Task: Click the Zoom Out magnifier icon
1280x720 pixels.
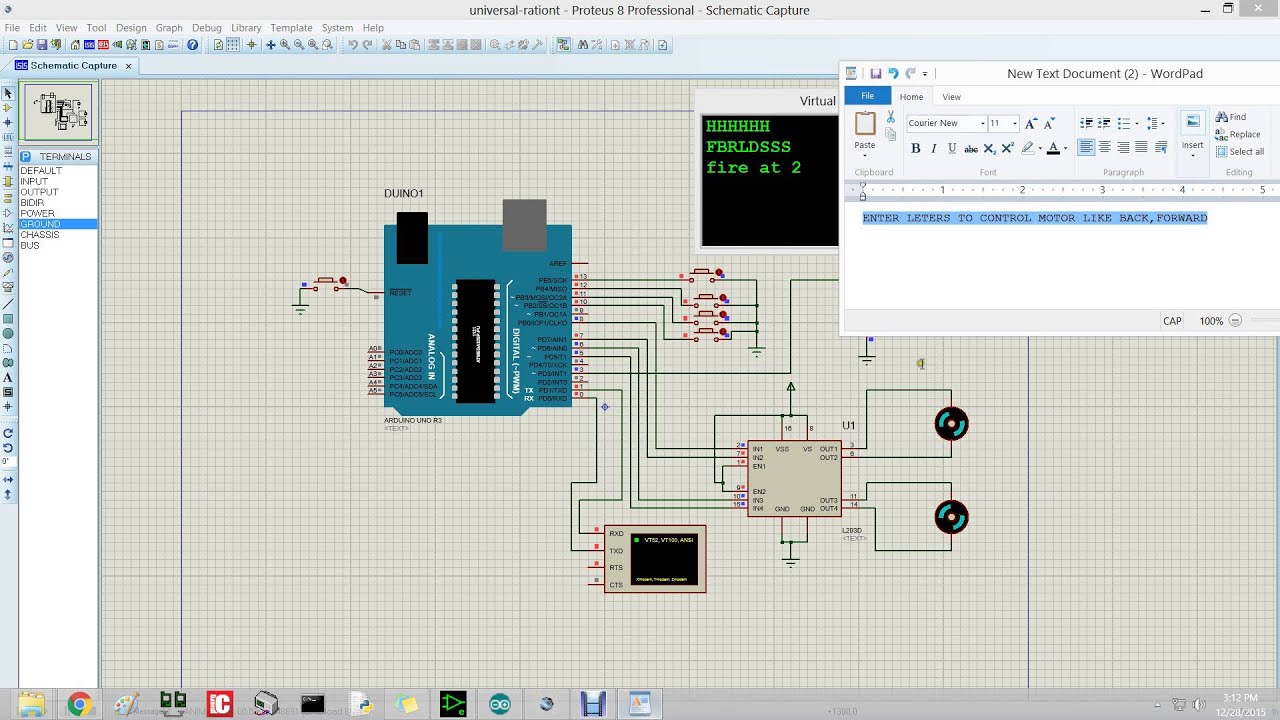Action: (299, 45)
